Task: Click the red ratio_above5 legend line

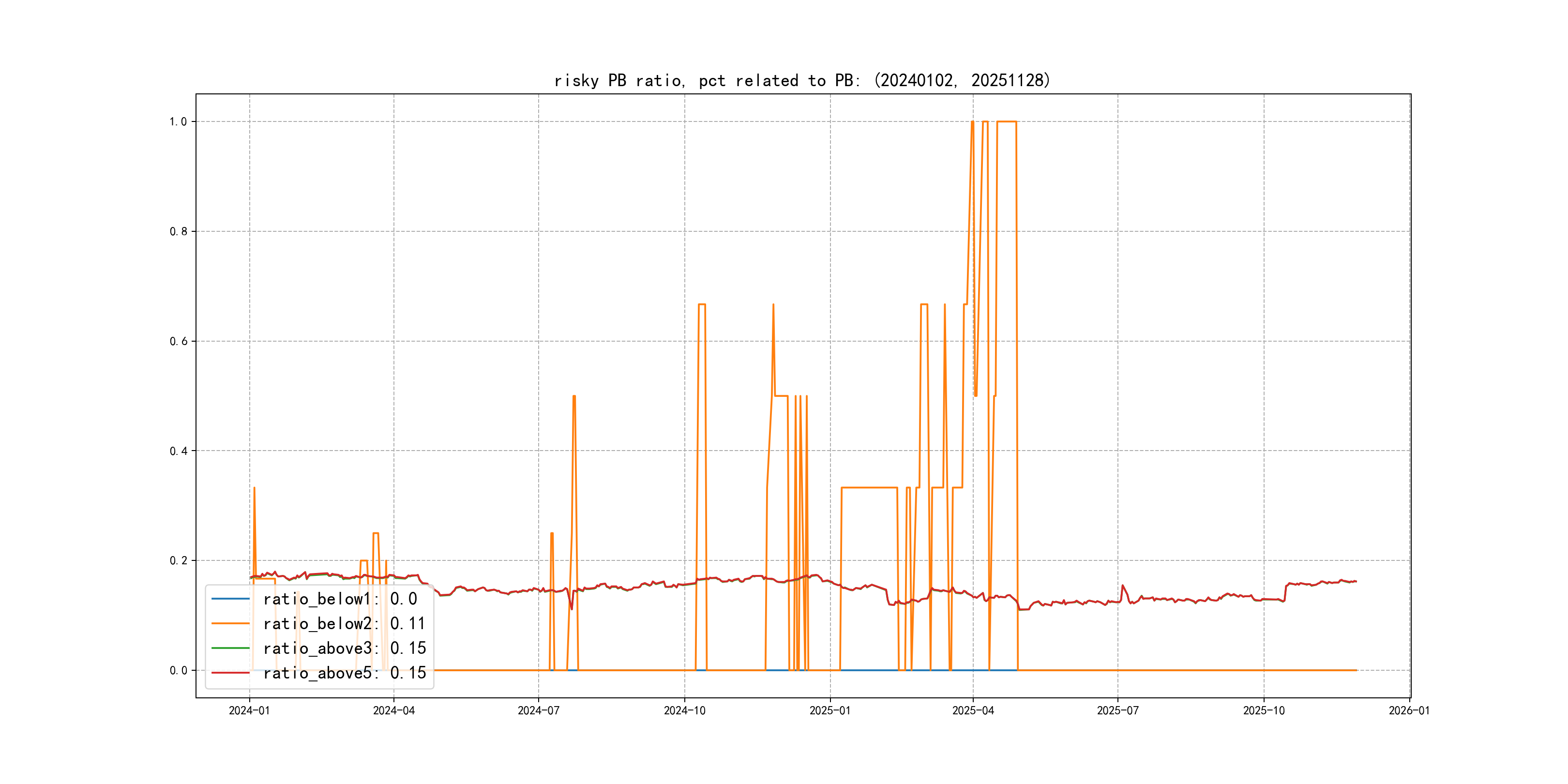Action: click(x=230, y=673)
